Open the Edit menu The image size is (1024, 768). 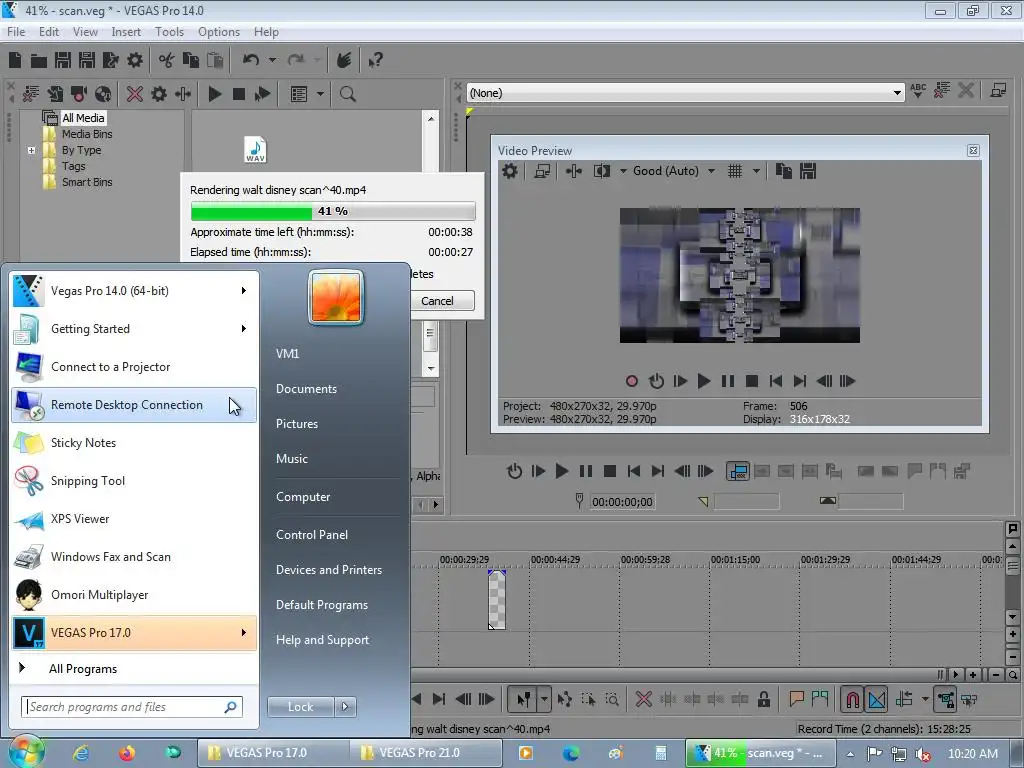tap(48, 31)
